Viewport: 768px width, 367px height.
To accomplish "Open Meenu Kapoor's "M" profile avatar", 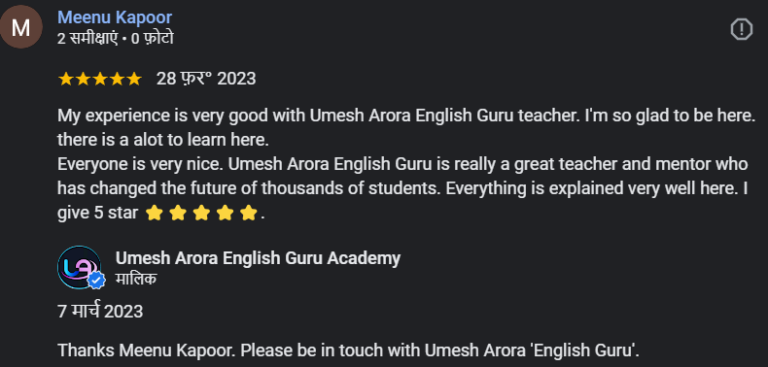I will 21,27.
